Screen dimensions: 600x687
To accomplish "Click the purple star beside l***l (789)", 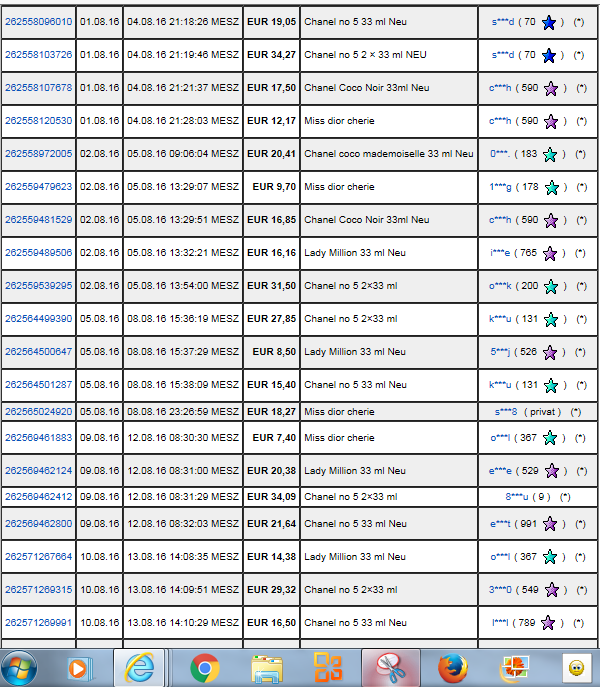I will click(548, 623).
